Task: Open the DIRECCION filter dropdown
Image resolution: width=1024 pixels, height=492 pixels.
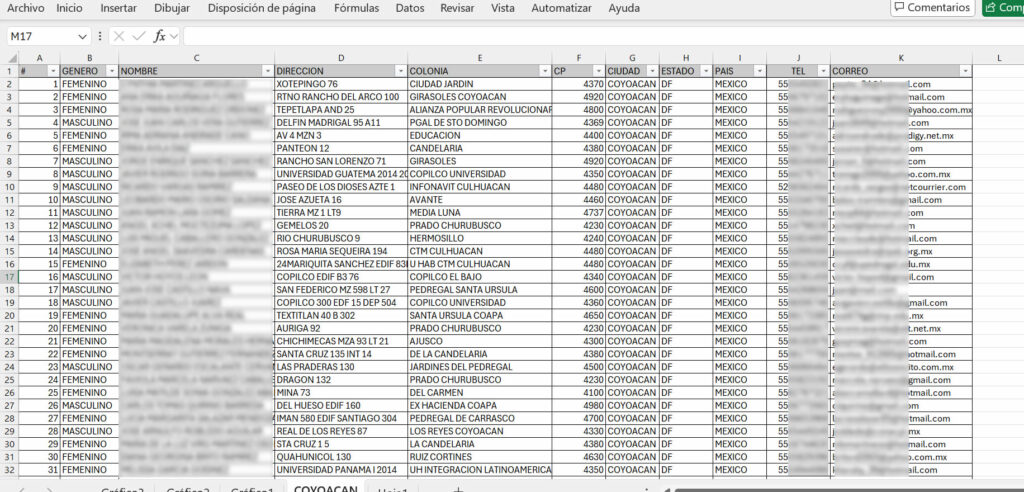Action: pyautogui.click(x=400, y=71)
